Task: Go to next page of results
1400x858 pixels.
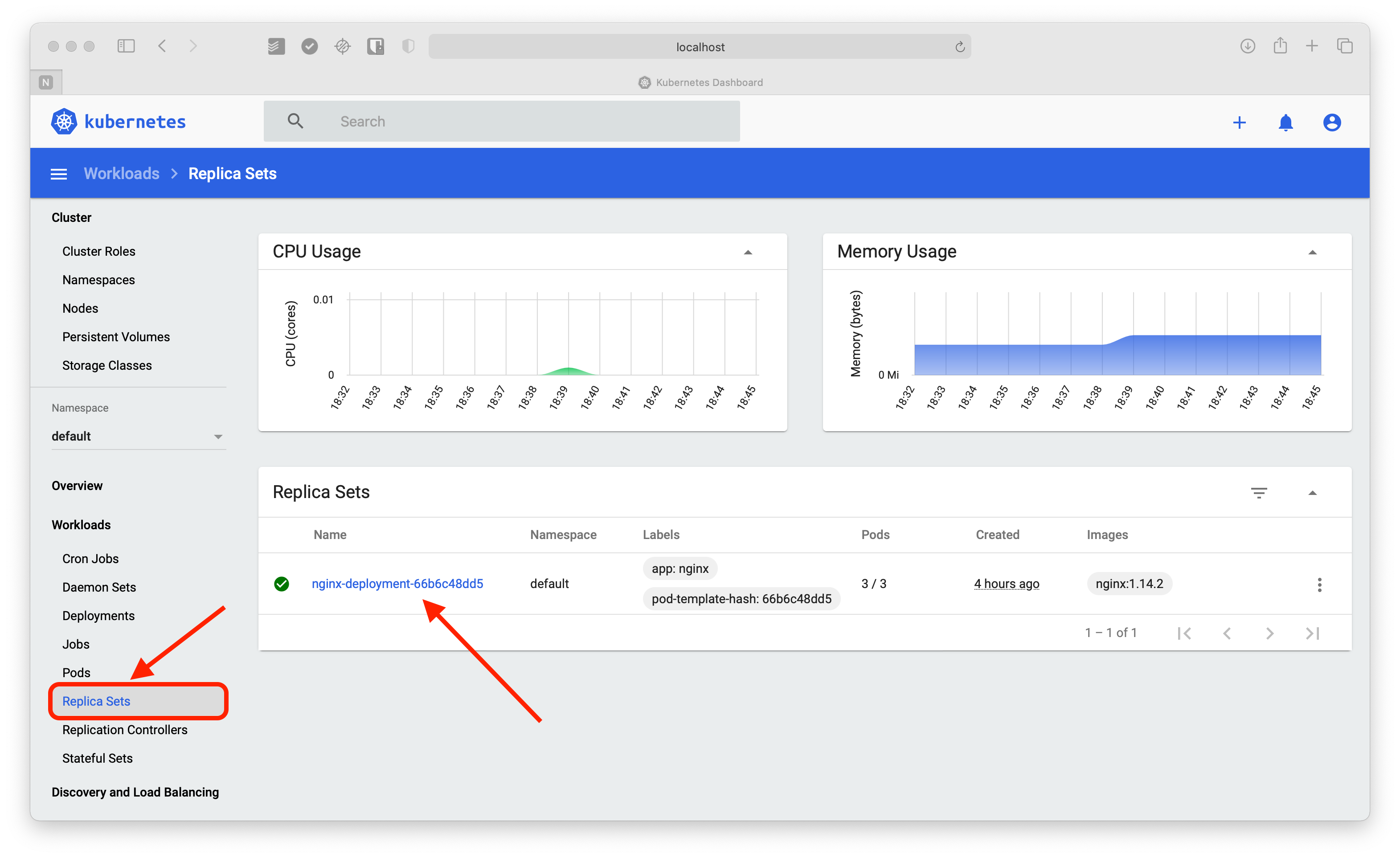Action: point(1269,633)
